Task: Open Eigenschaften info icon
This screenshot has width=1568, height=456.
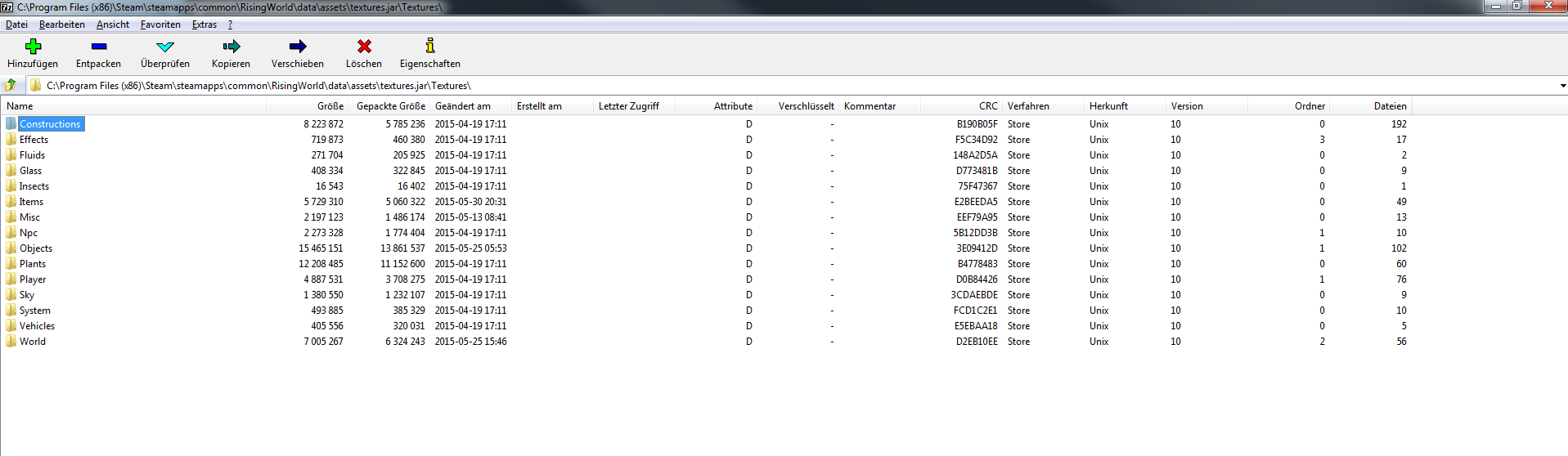Action: [x=430, y=47]
